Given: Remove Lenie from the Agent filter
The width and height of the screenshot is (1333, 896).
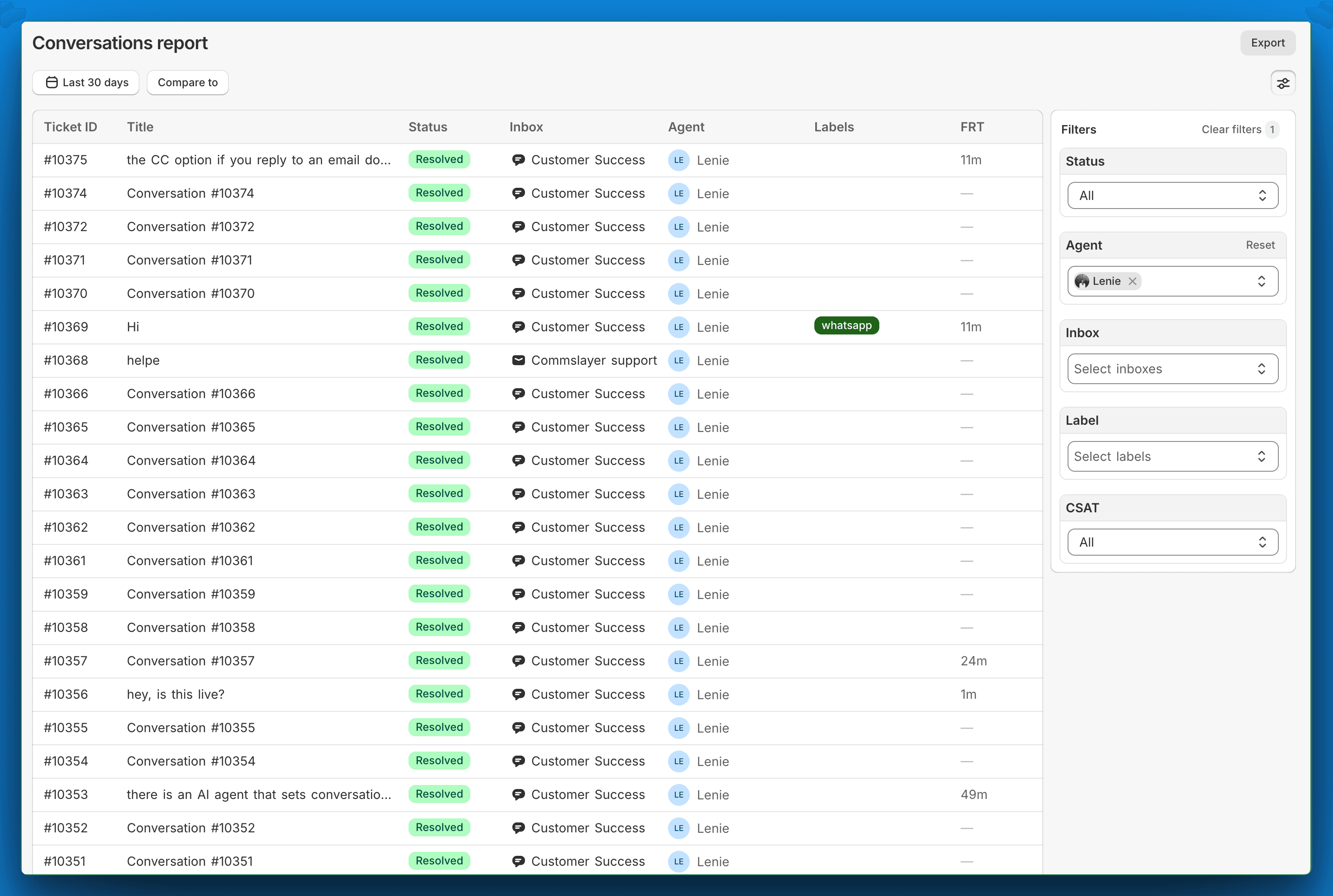Looking at the screenshot, I should (x=1133, y=281).
